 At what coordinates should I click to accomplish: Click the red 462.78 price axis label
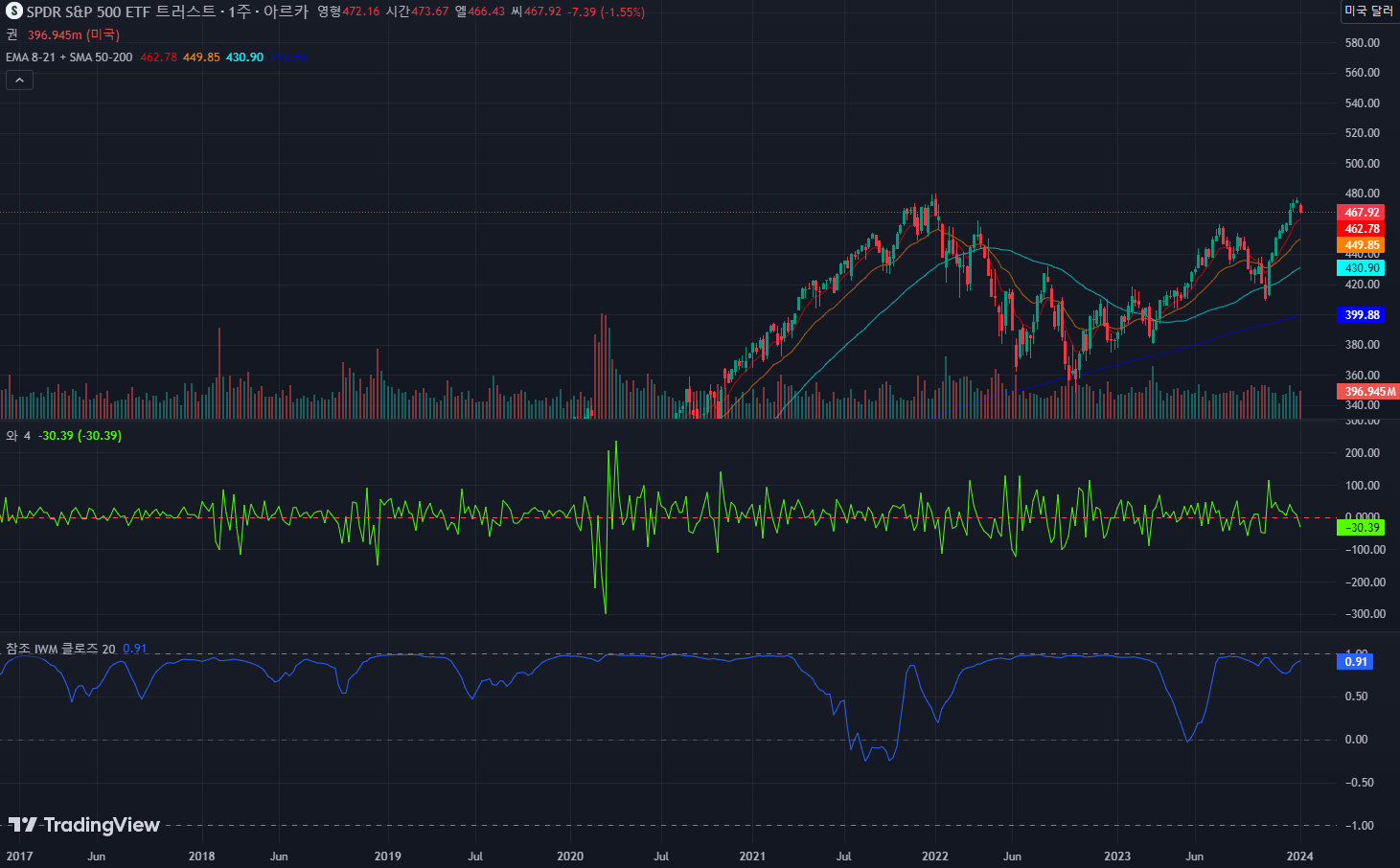(1362, 229)
